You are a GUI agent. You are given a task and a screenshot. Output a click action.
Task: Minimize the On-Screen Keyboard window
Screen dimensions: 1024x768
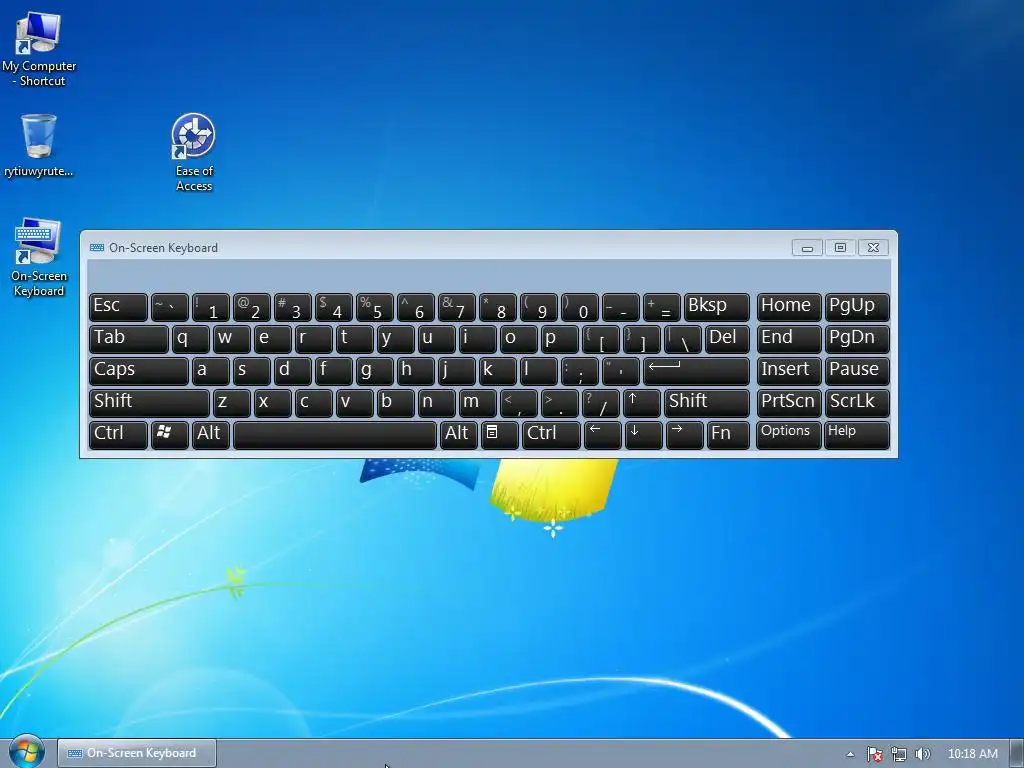(x=807, y=248)
